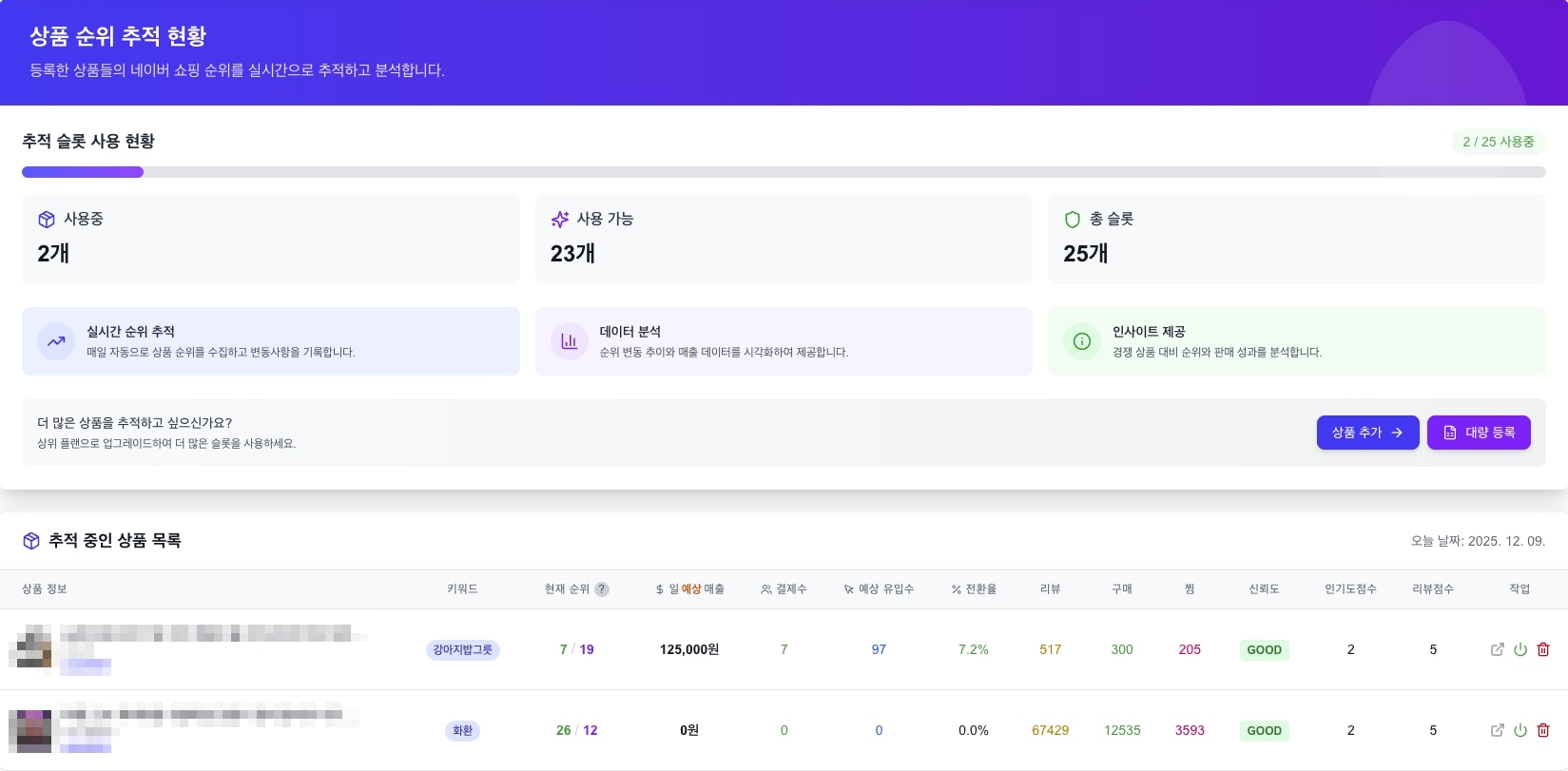Click the 리뷰 column header
Viewport: 1568px width, 771px height.
(x=1050, y=589)
